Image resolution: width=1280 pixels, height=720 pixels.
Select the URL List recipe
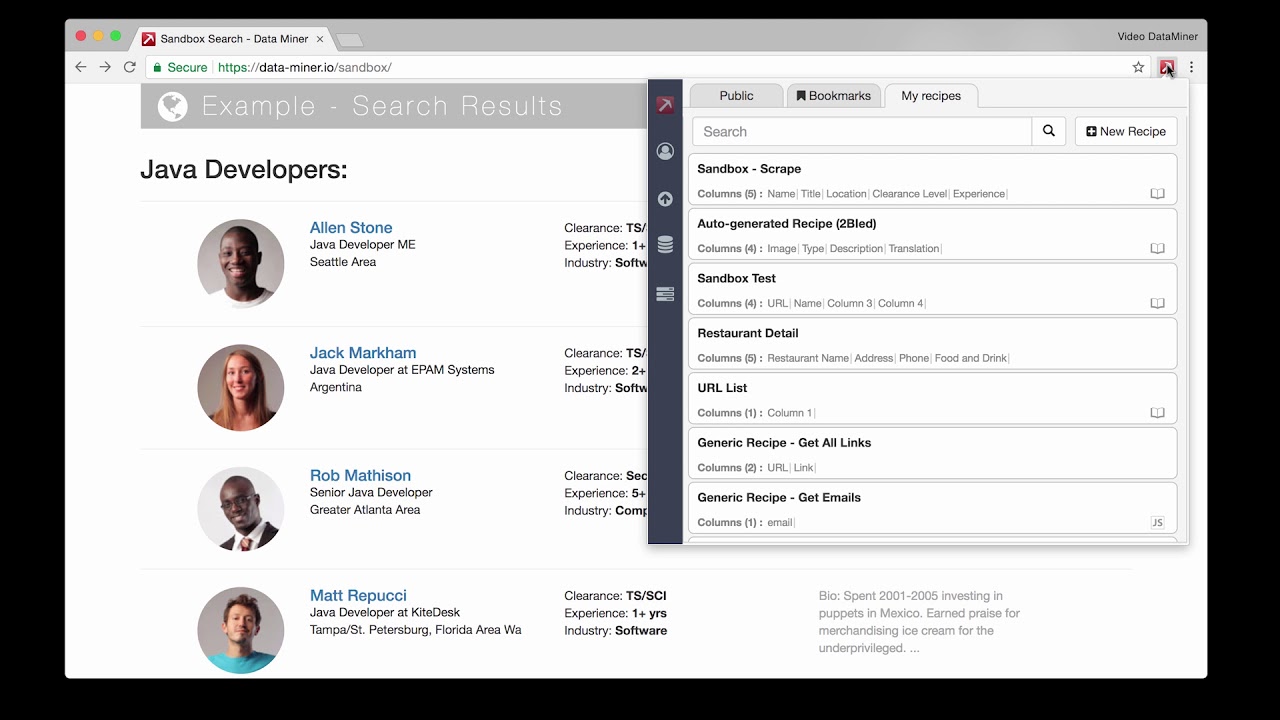pyautogui.click(x=932, y=398)
